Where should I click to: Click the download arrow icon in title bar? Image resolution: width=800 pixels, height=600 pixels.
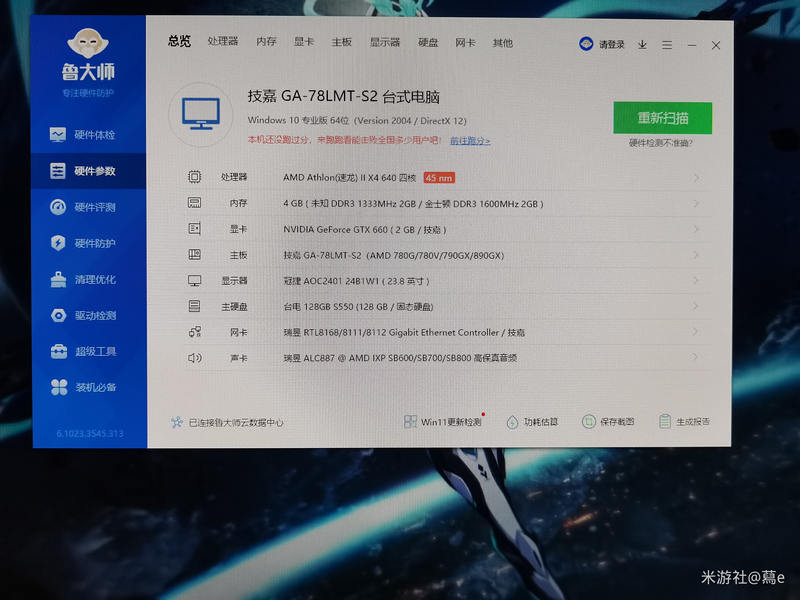click(x=642, y=45)
